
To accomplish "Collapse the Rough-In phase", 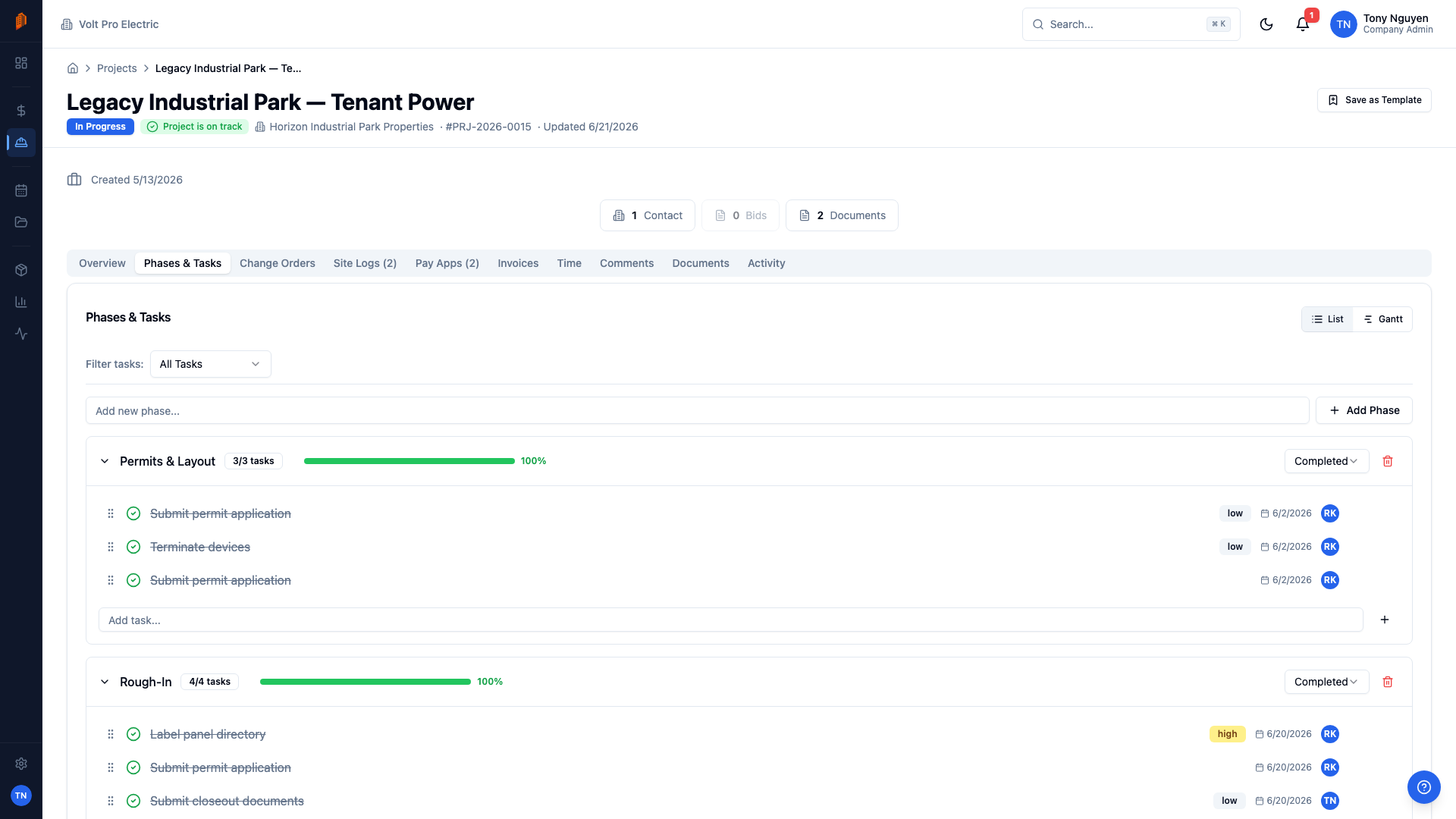I will pyautogui.click(x=105, y=682).
